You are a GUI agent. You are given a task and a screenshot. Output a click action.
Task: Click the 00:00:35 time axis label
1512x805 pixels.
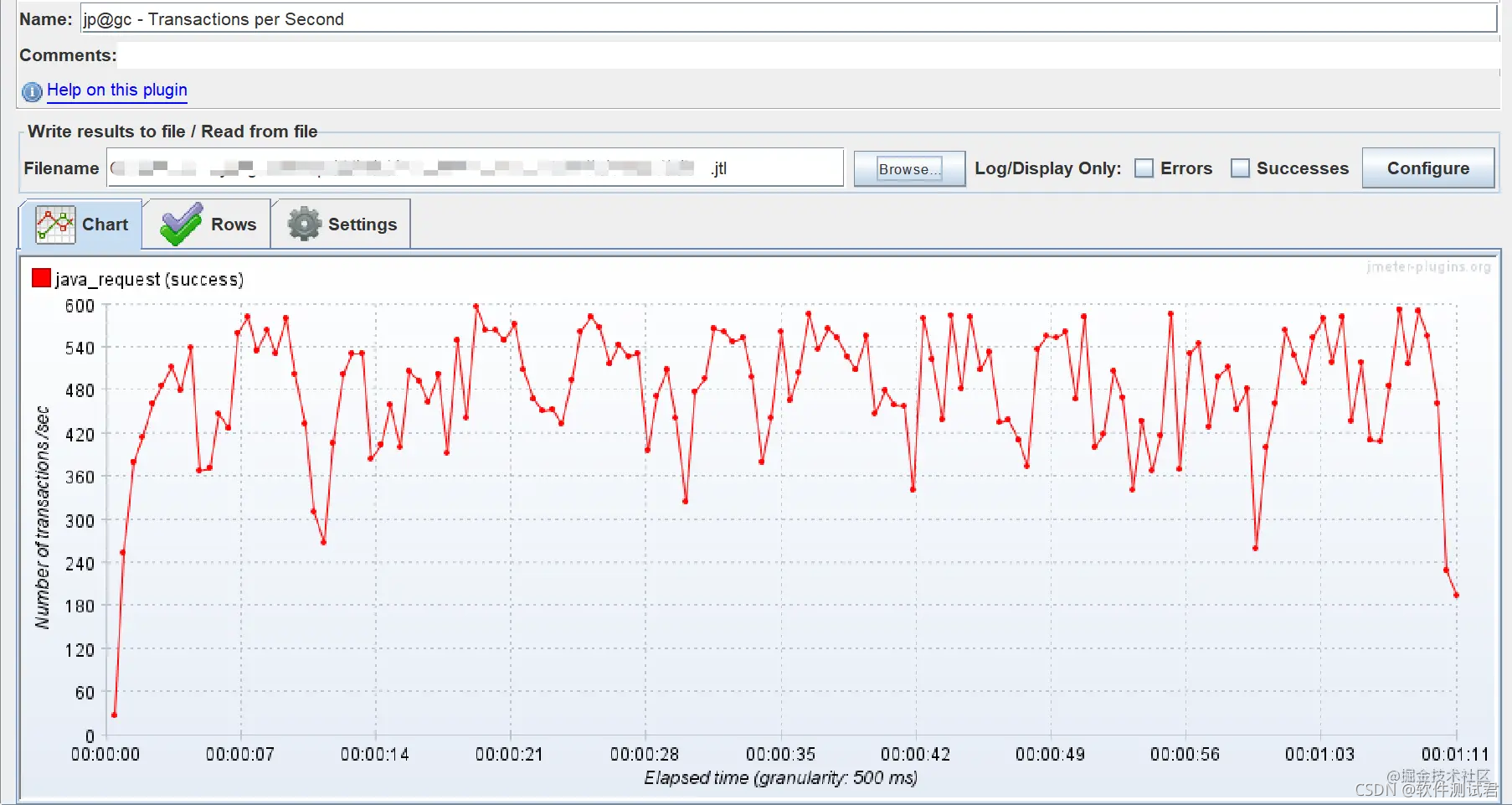pyautogui.click(x=780, y=754)
